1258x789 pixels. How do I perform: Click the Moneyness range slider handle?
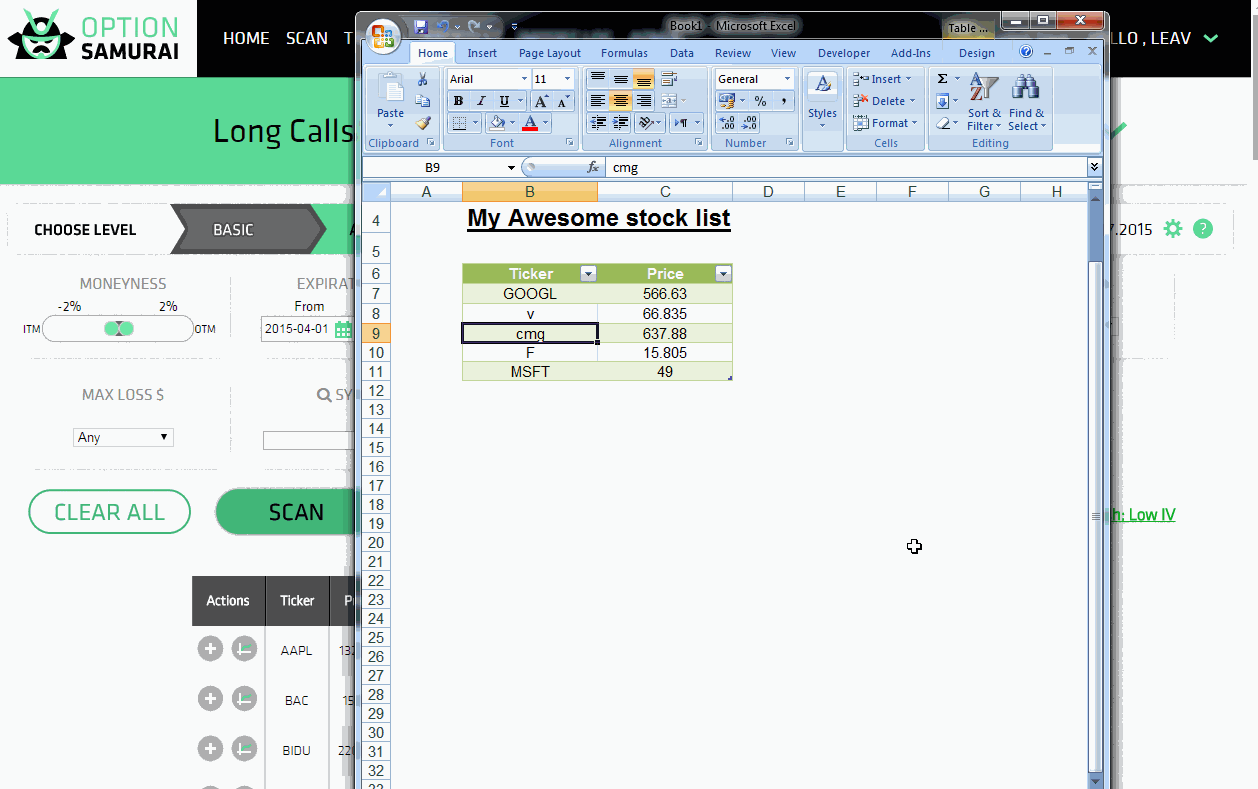119,329
